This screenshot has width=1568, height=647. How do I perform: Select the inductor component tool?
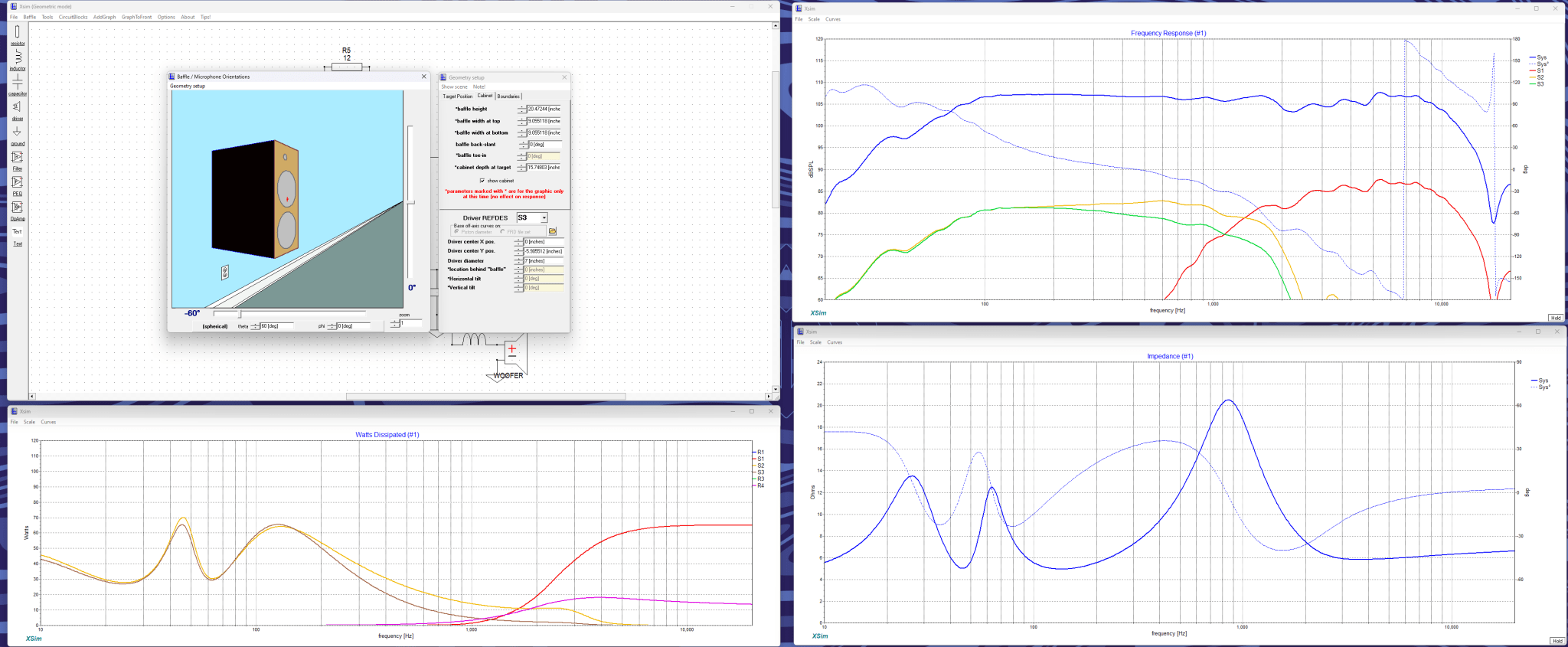(x=17, y=60)
